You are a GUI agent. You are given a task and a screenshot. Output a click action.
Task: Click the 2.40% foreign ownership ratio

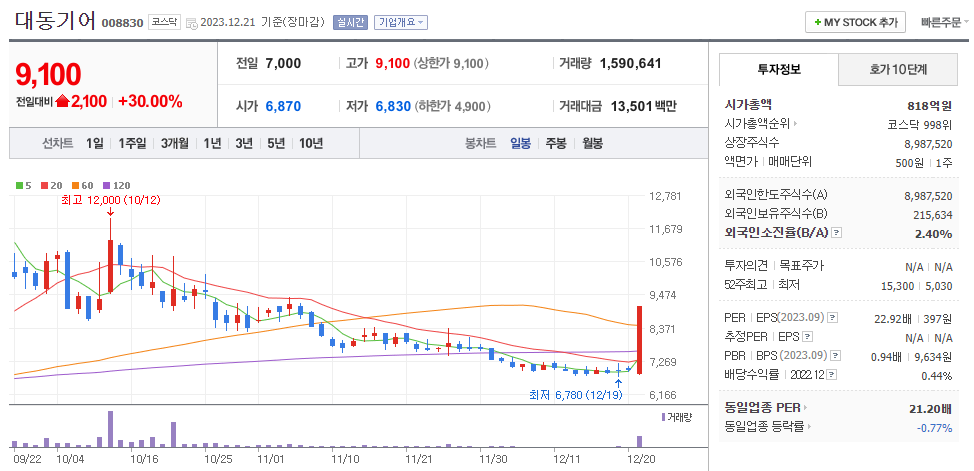(x=935, y=234)
